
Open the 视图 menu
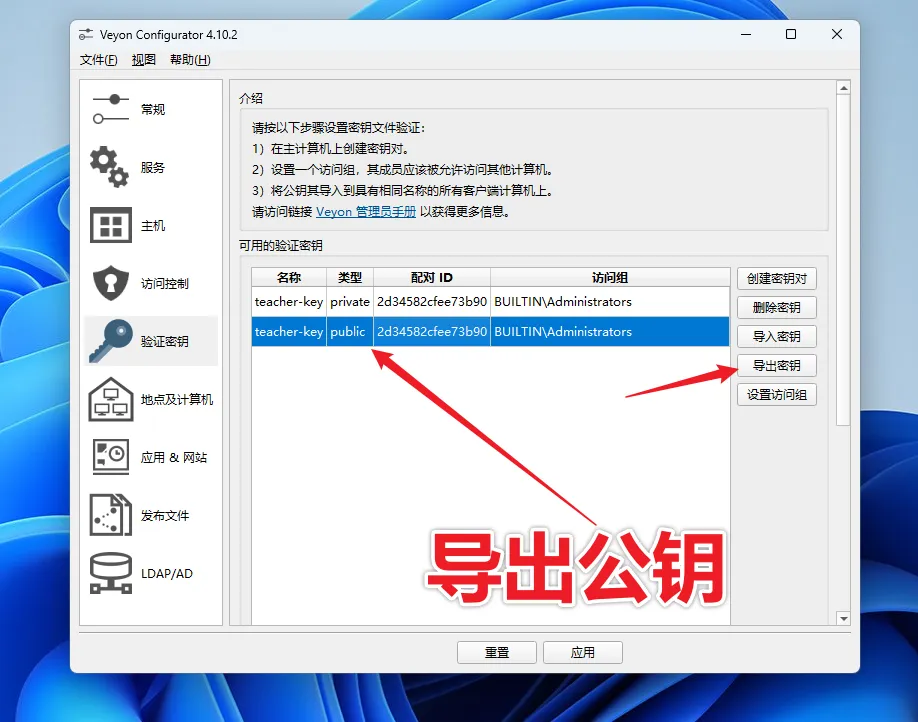(143, 60)
